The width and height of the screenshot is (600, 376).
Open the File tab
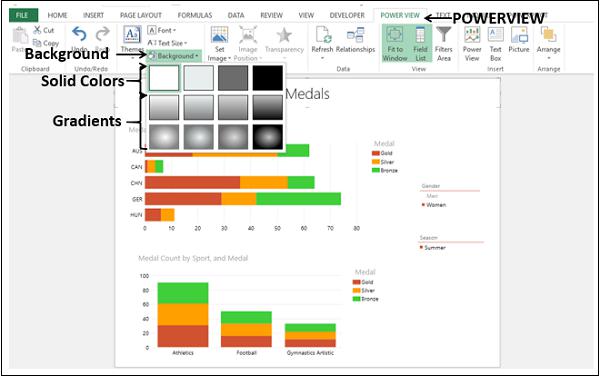tap(23, 15)
